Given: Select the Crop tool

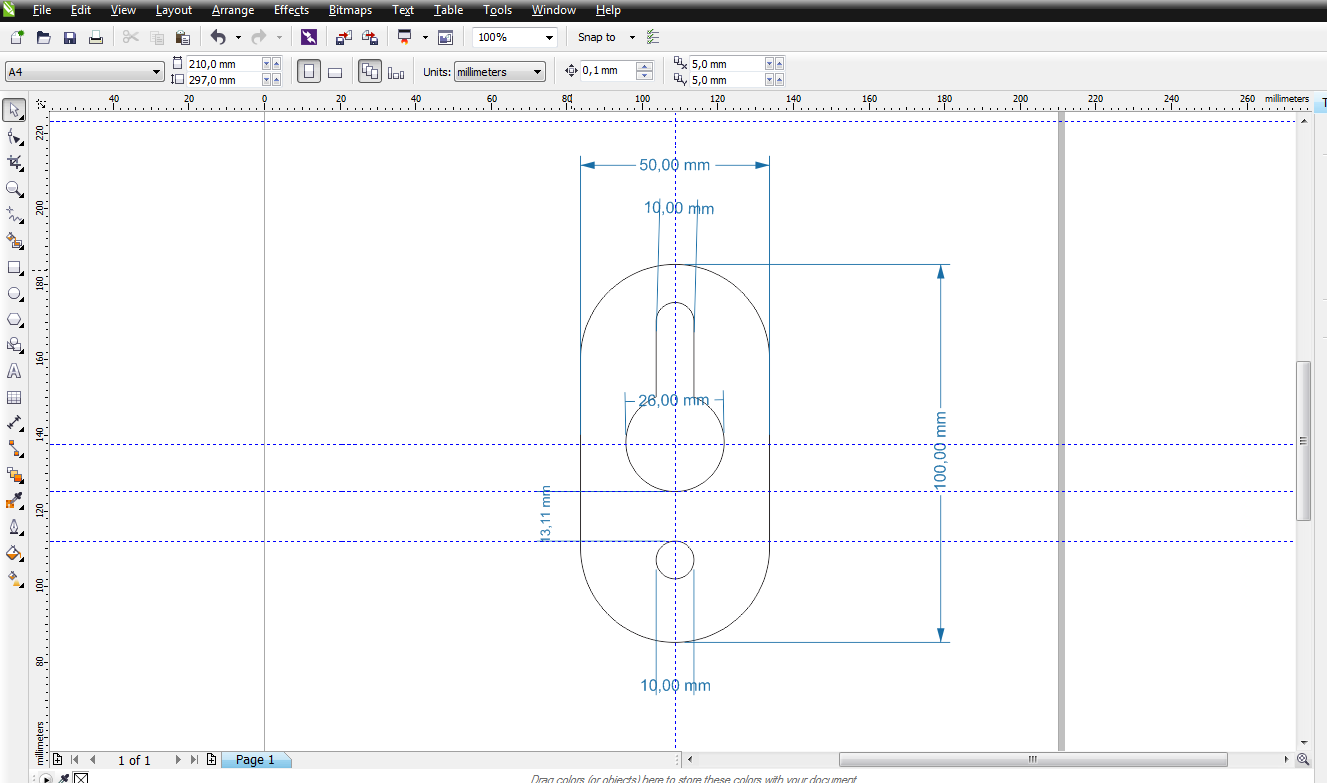Looking at the screenshot, I should [14, 162].
